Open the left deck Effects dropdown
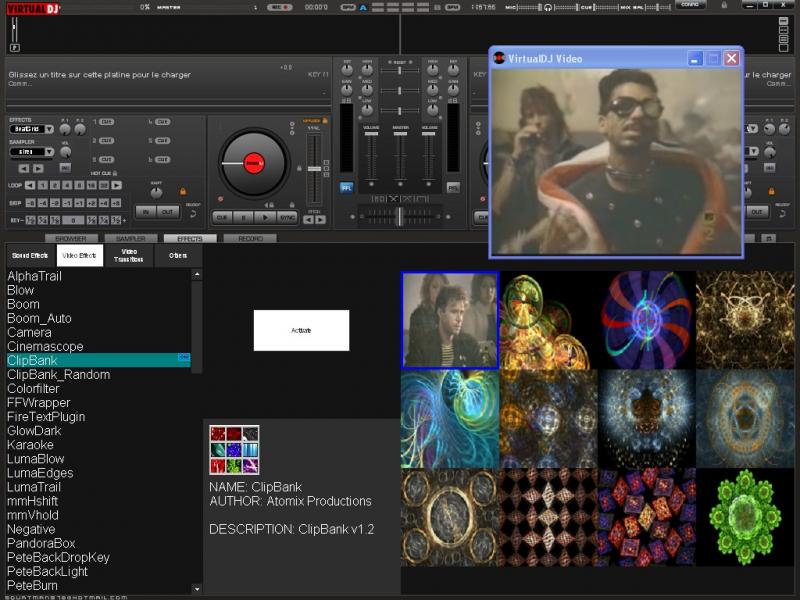 (x=32, y=129)
